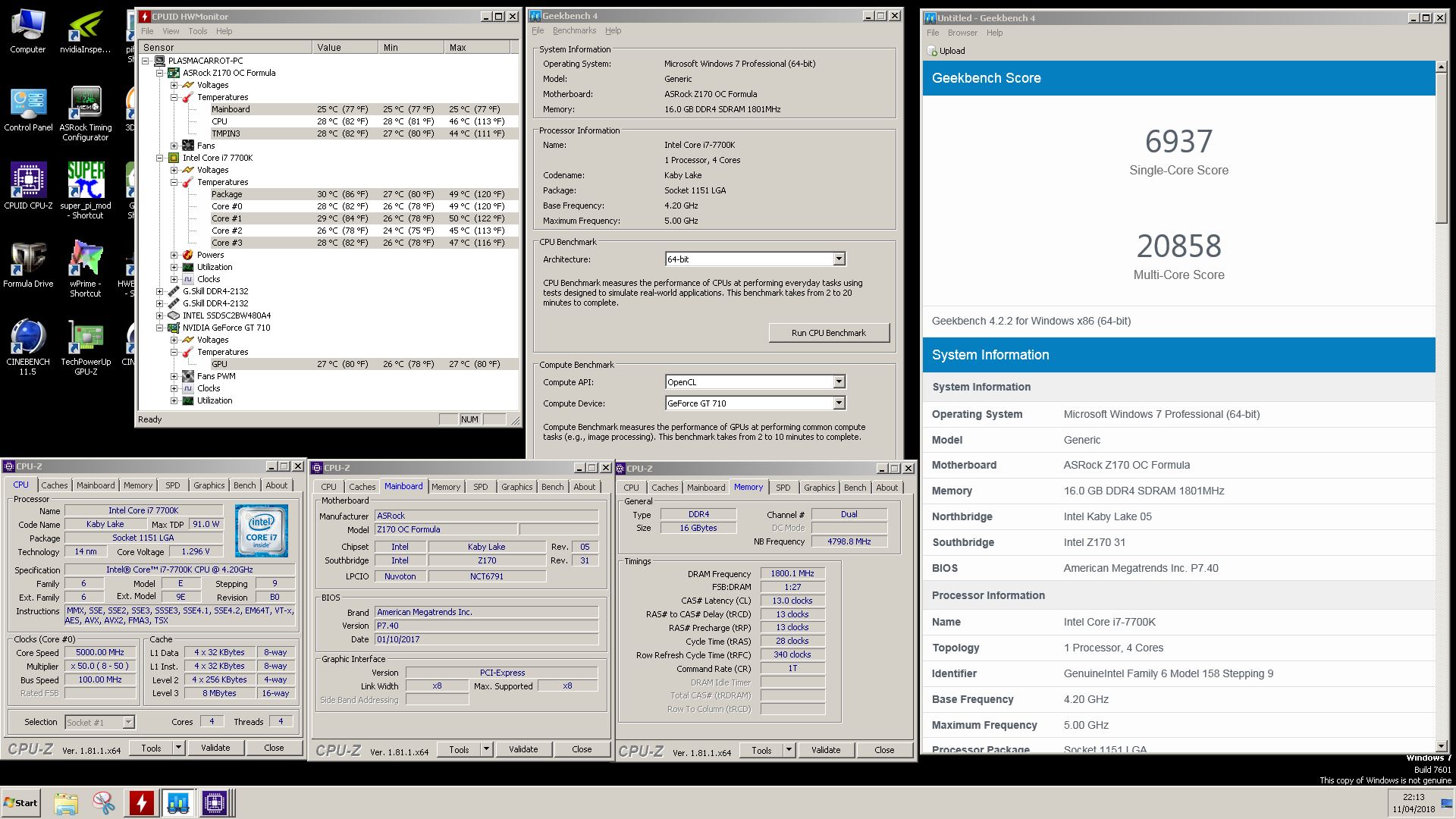The width and height of the screenshot is (1456, 819).
Task: Launch super_pi_mod shortcut icon
Action: point(85,190)
